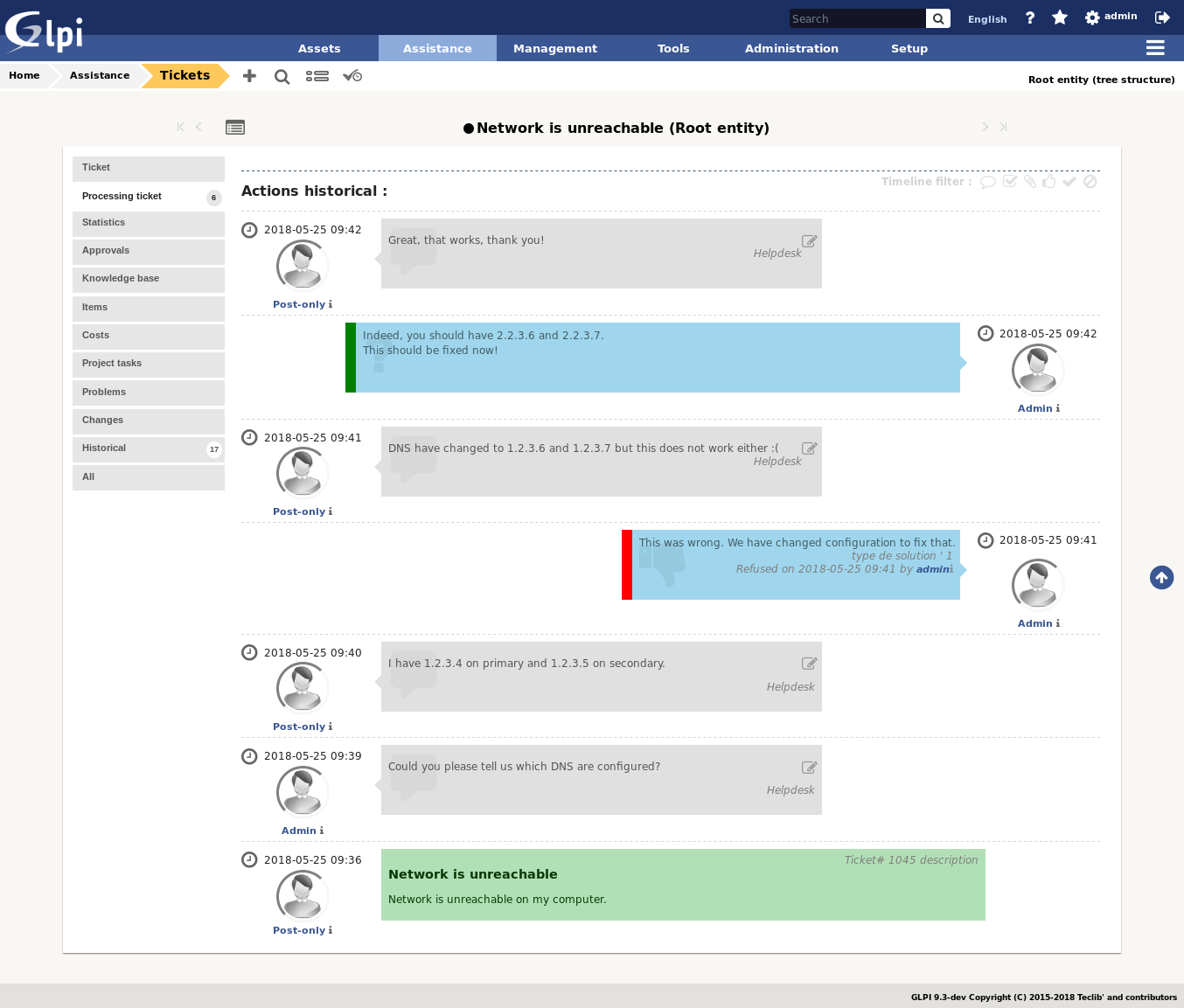Image resolution: width=1184 pixels, height=1008 pixels.
Task: Switch to the Historical tab
Action: [x=104, y=448]
